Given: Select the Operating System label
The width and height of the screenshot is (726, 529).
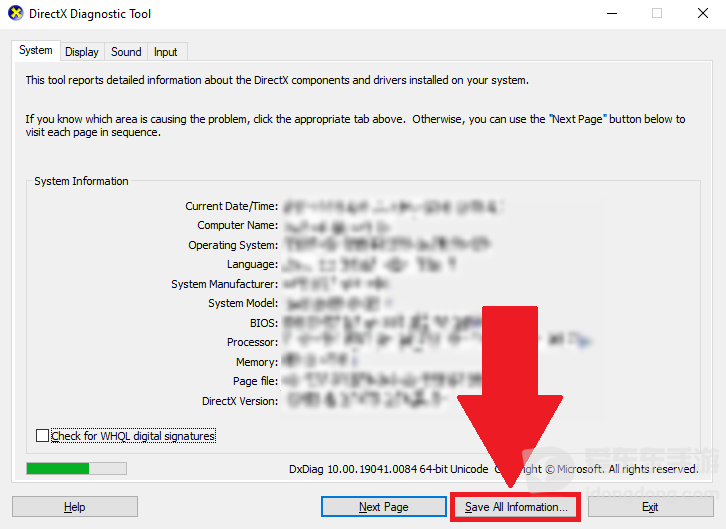Looking at the screenshot, I should [233, 245].
